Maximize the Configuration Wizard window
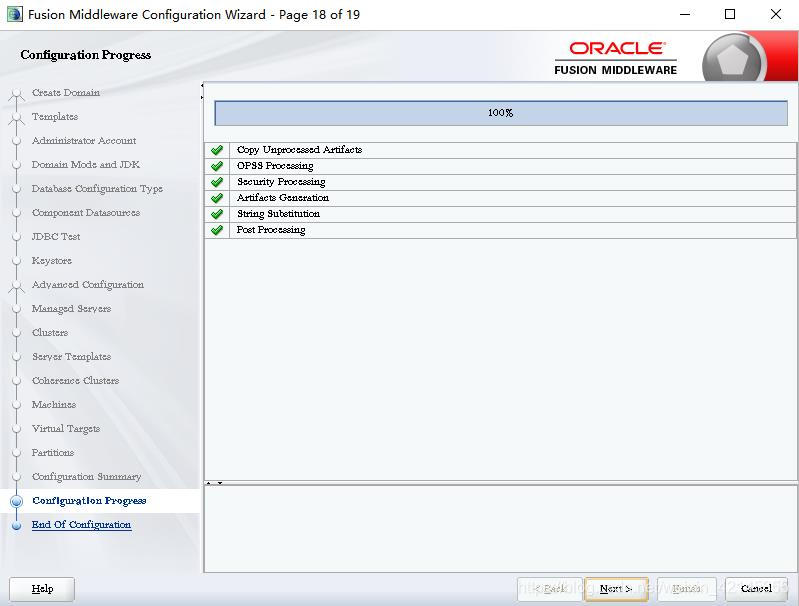Viewport: 799px width, 606px height. click(730, 14)
